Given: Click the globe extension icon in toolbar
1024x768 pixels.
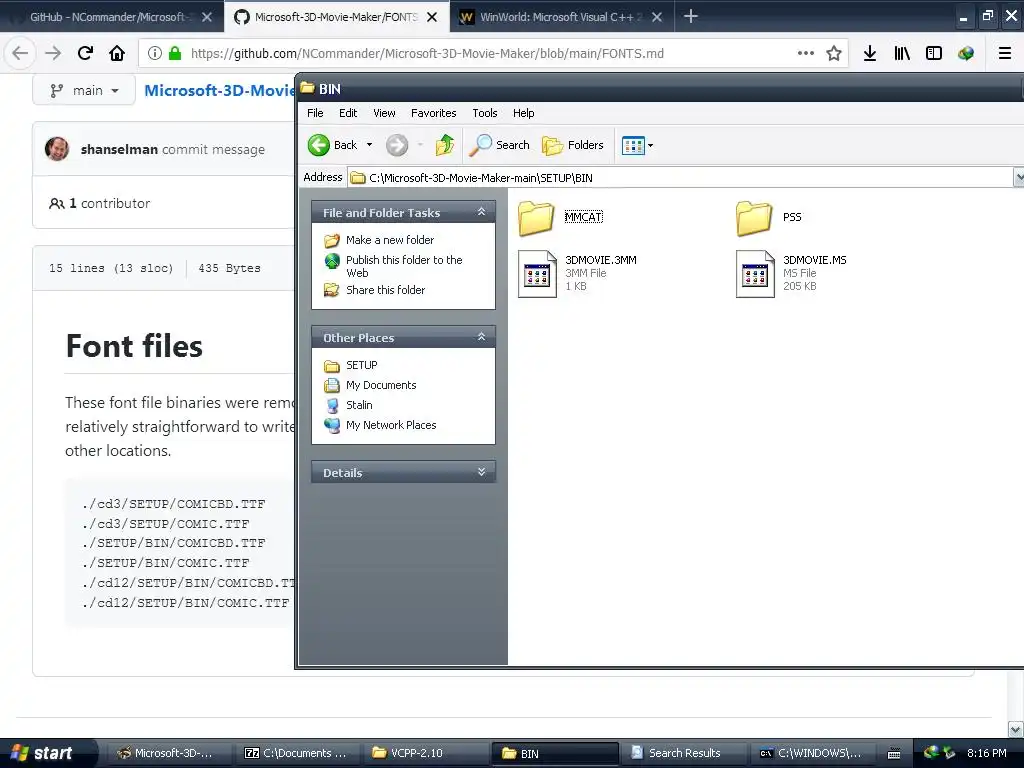Looking at the screenshot, I should tap(966, 53).
